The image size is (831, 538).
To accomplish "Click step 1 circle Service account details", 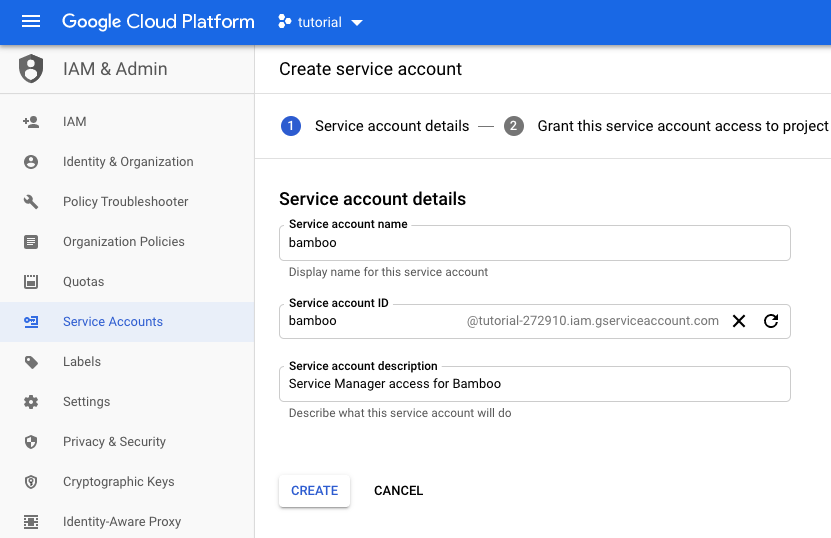I will click(290, 126).
